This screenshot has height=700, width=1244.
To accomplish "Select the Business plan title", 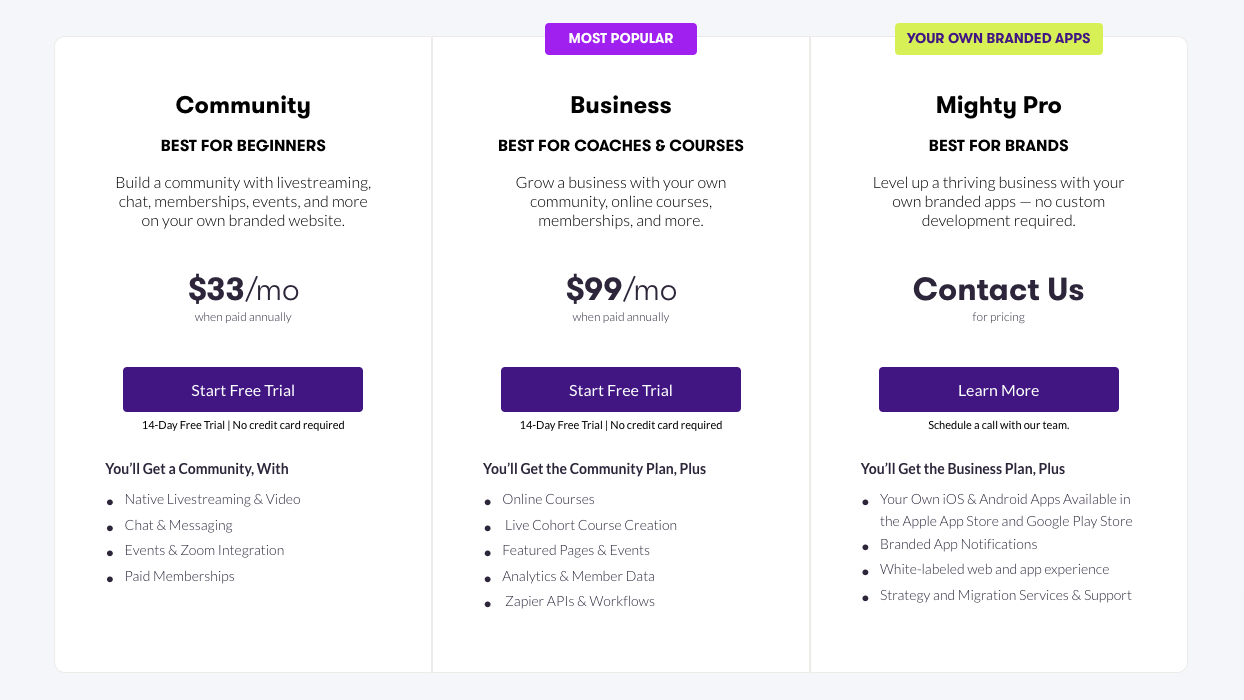I will coord(620,105).
